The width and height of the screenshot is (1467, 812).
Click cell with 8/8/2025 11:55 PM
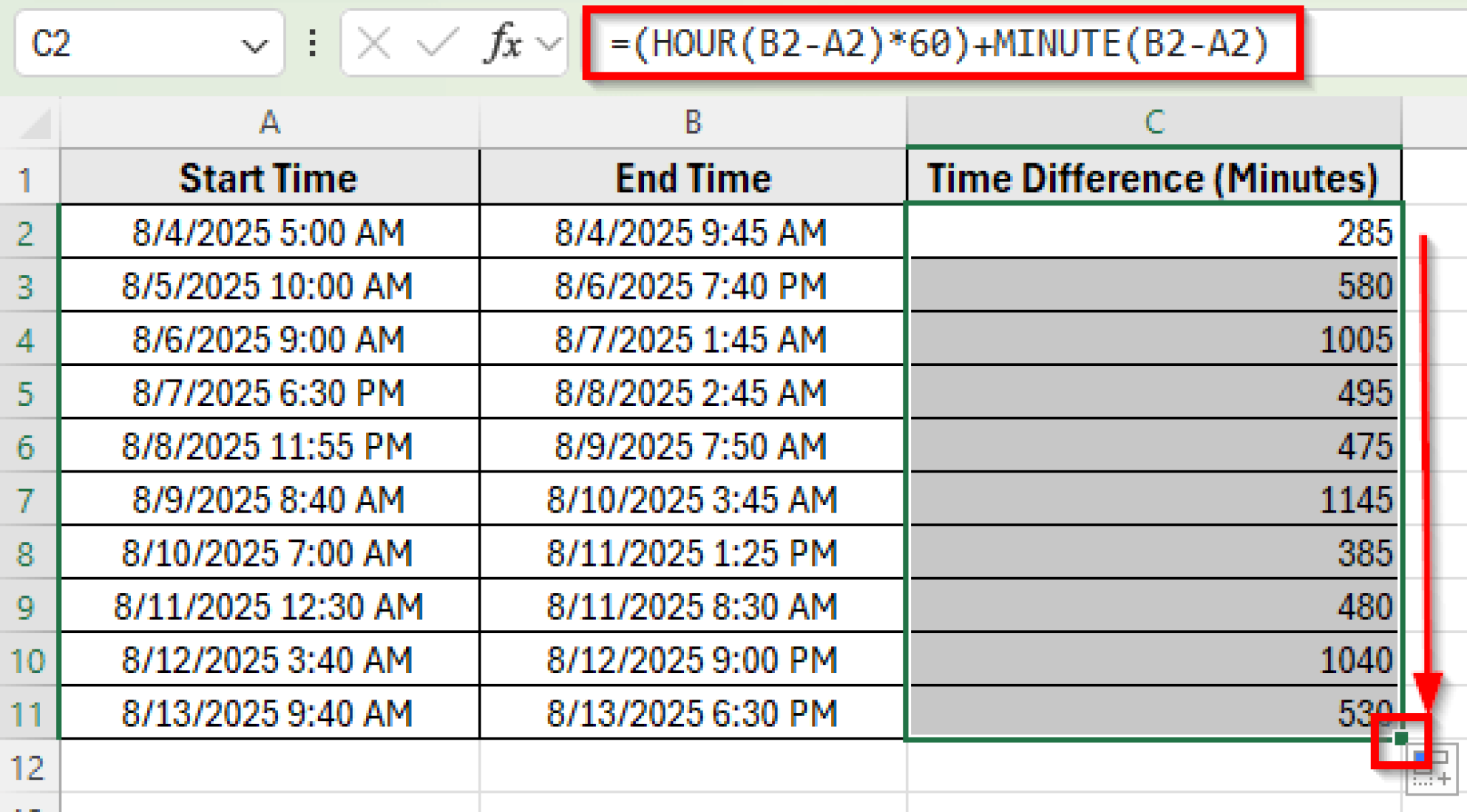pos(269,447)
